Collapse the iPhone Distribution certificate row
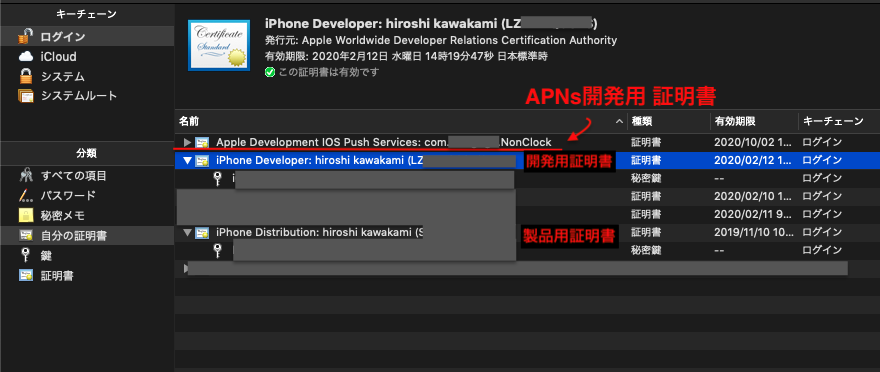880x372 pixels. click(x=187, y=232)
